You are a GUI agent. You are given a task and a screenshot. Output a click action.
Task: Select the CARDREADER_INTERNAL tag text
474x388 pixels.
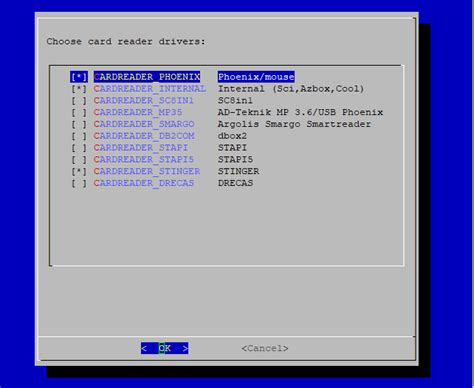pyautogui.click(x=150, y=89)
